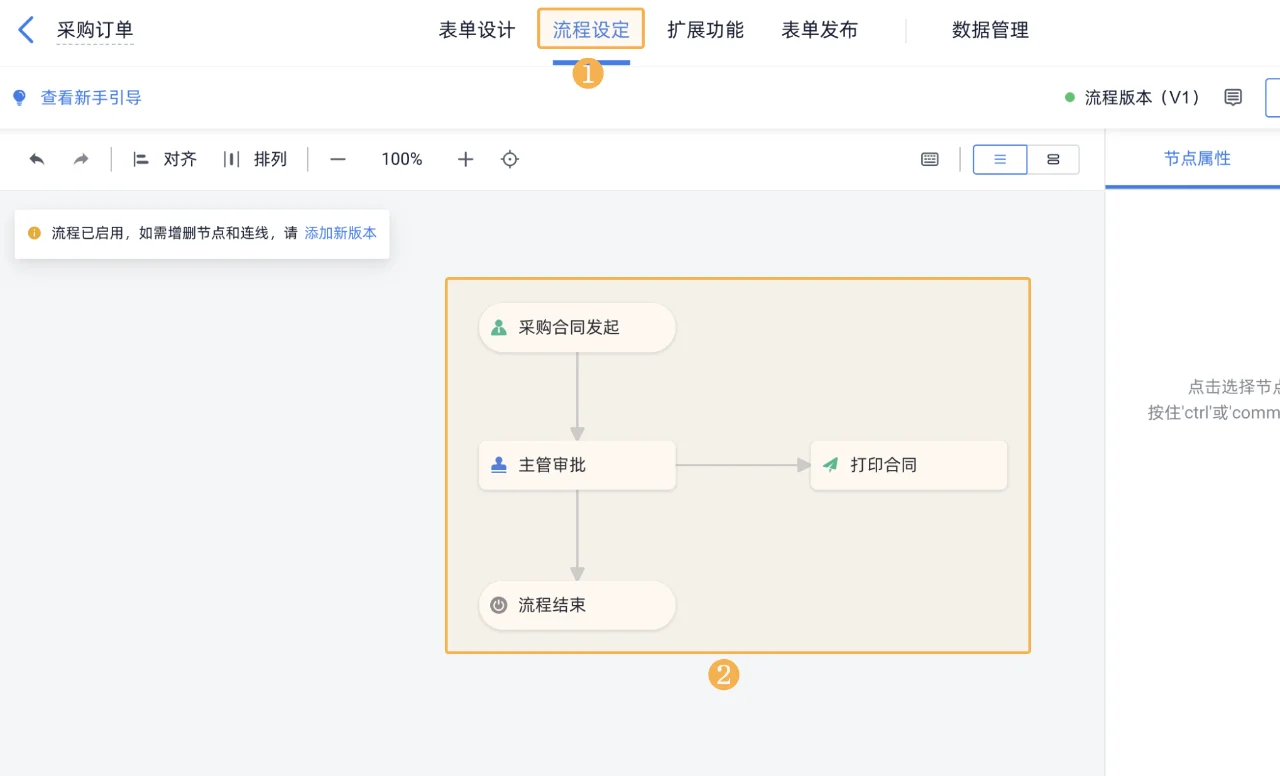Viewport: 1280px width, 776px height.
Task: Open the 数据管理 tab
Action: pyautogui.click(x=991, y=30)
